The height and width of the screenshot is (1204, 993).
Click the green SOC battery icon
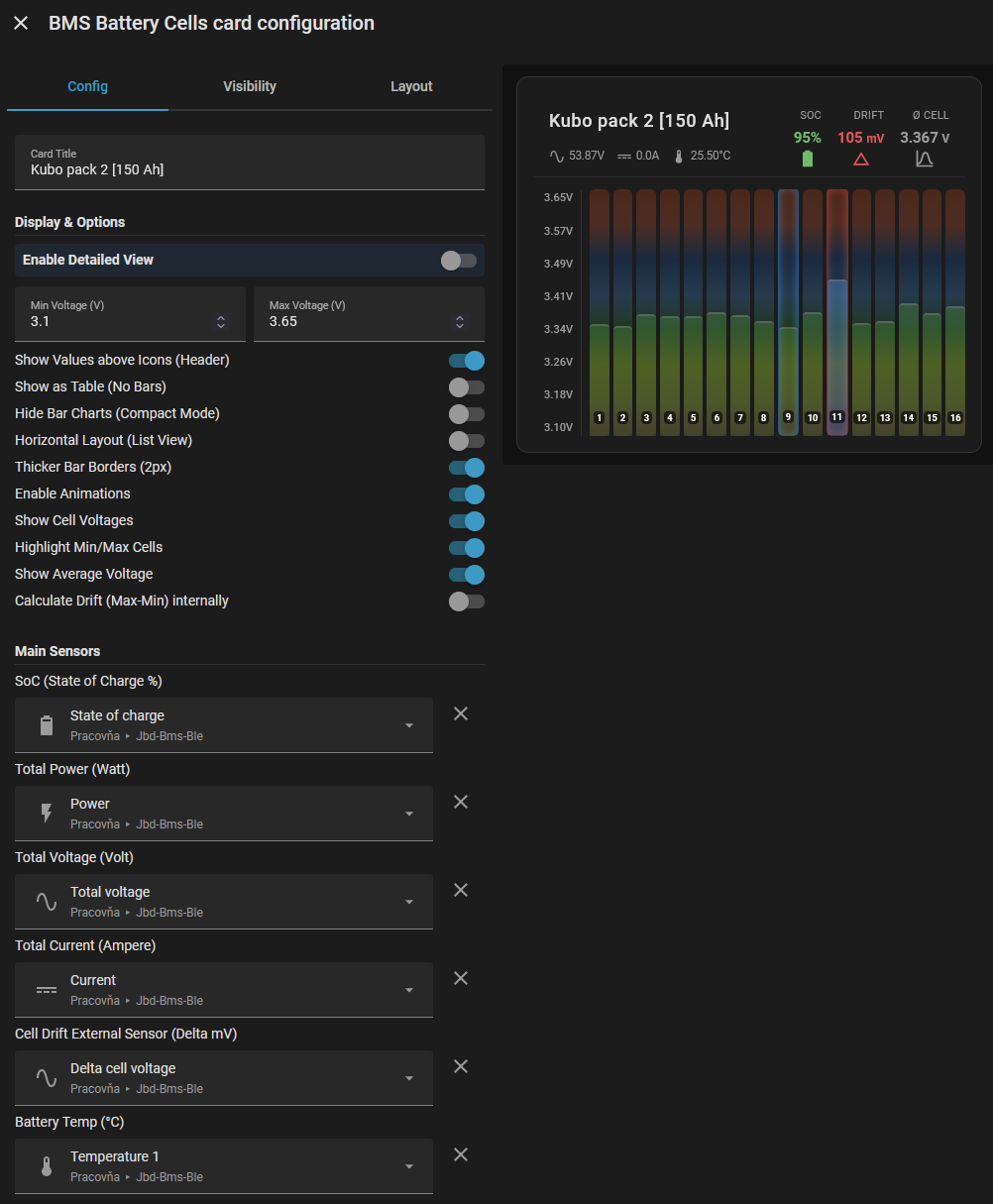807,160
